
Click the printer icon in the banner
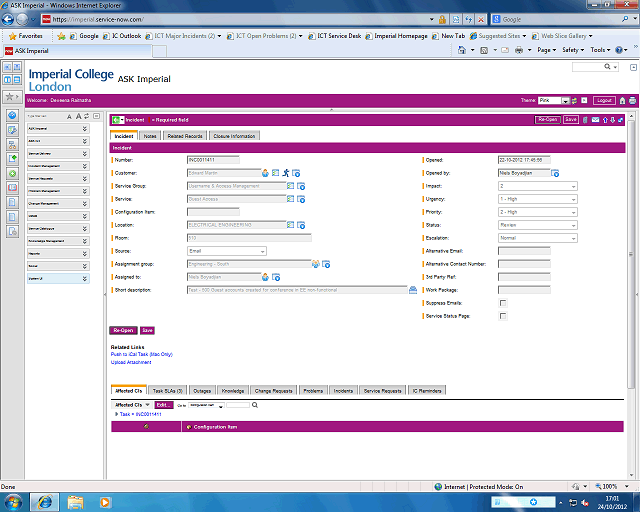632,101
